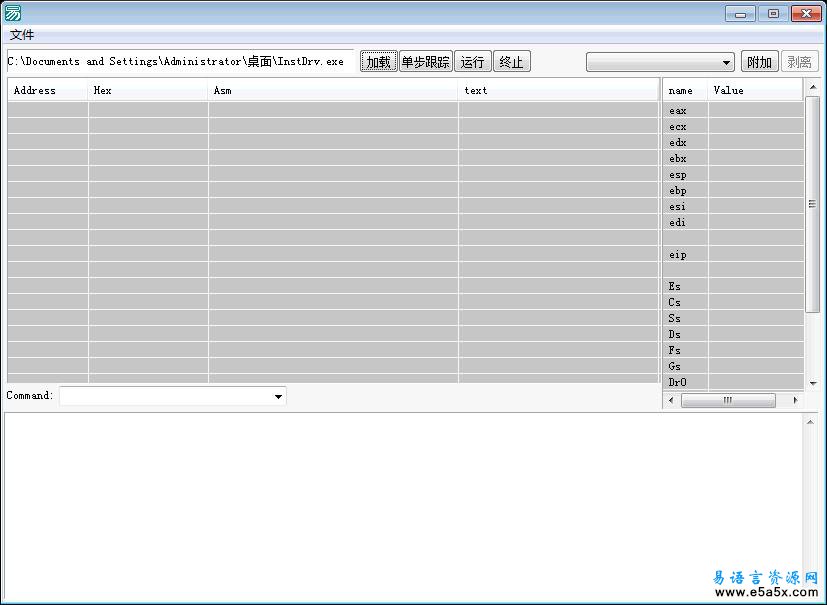Click the app icon in title bar
The height and width of the screenshot is (605, 827).
(x=13, y=13)
